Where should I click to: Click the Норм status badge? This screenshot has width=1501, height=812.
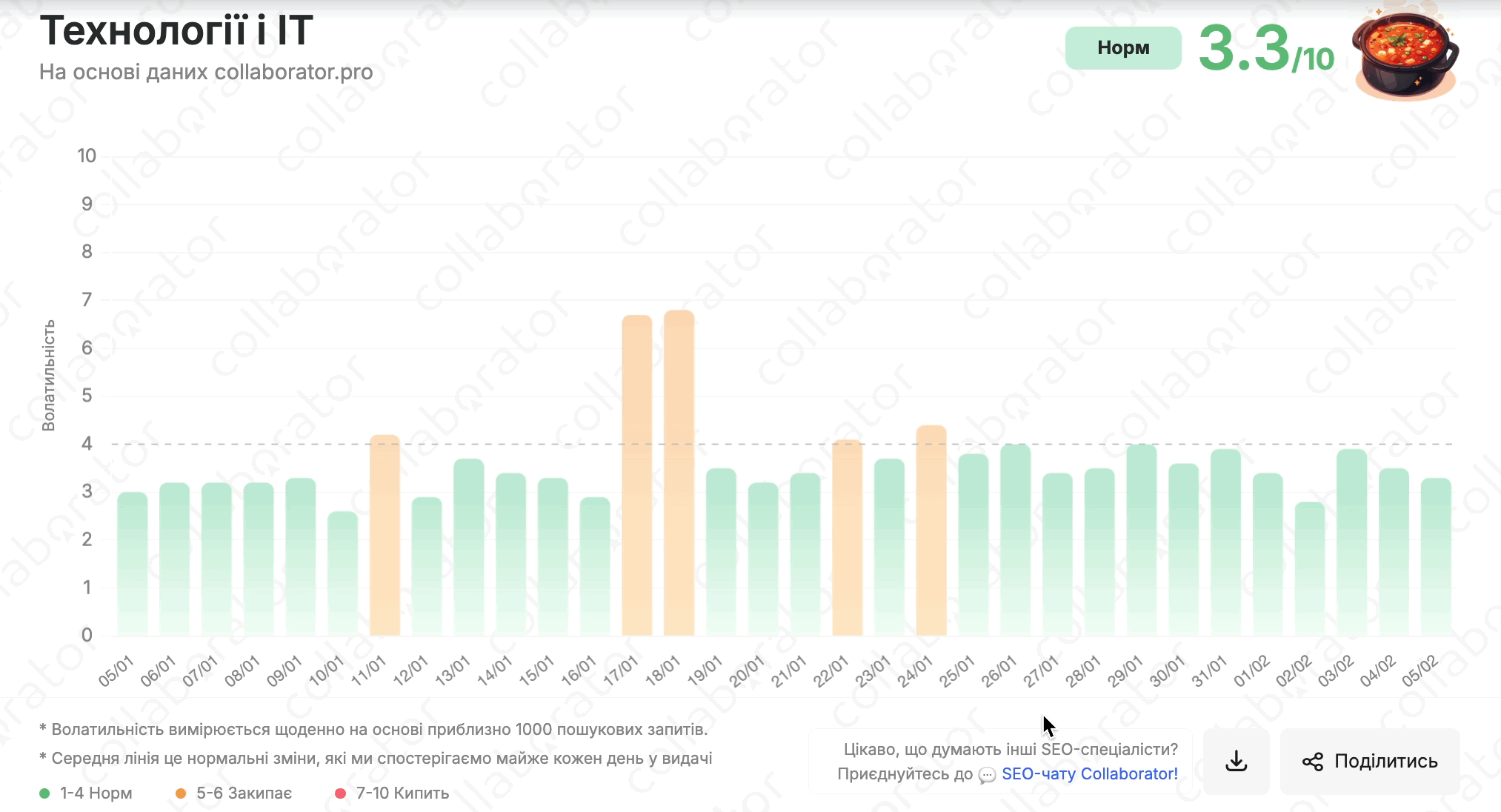point(1123,48)
